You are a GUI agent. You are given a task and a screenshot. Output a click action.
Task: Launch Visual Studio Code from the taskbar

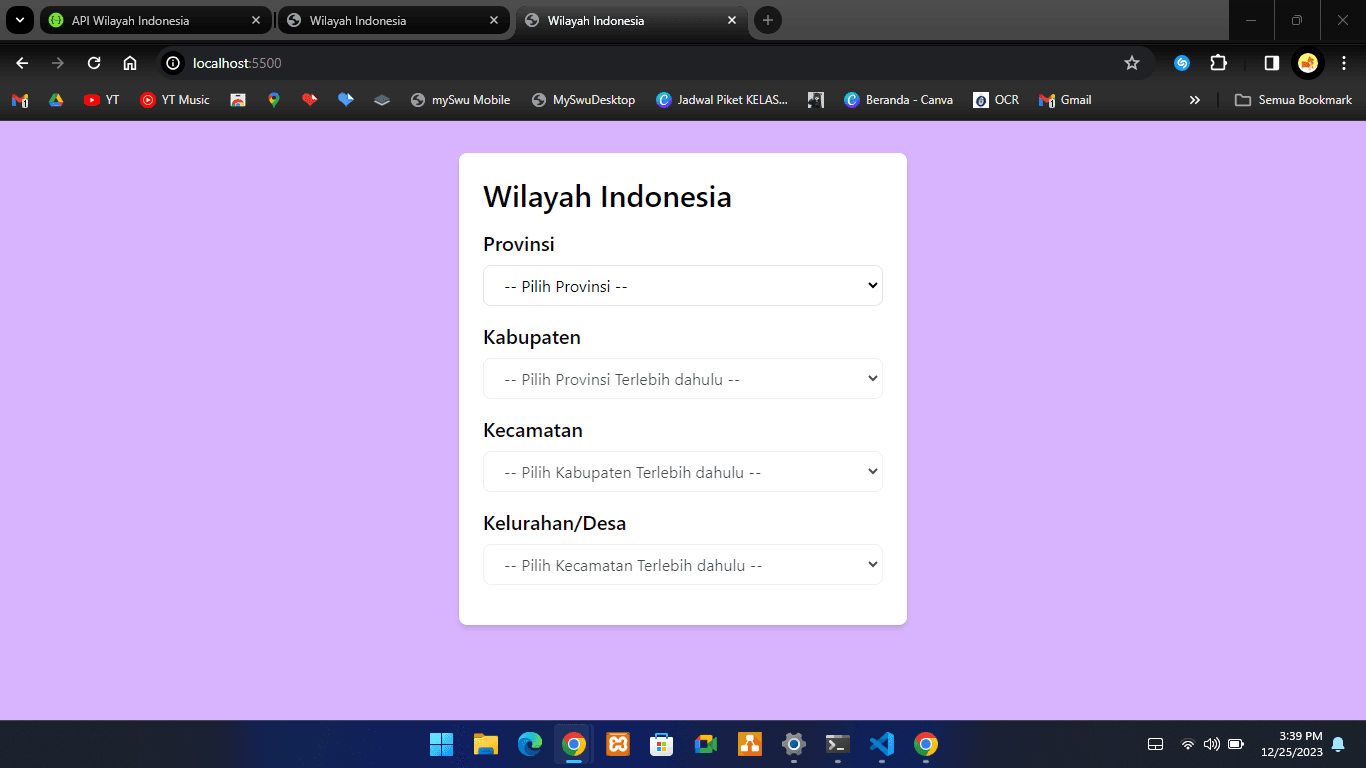coord(881,744)
